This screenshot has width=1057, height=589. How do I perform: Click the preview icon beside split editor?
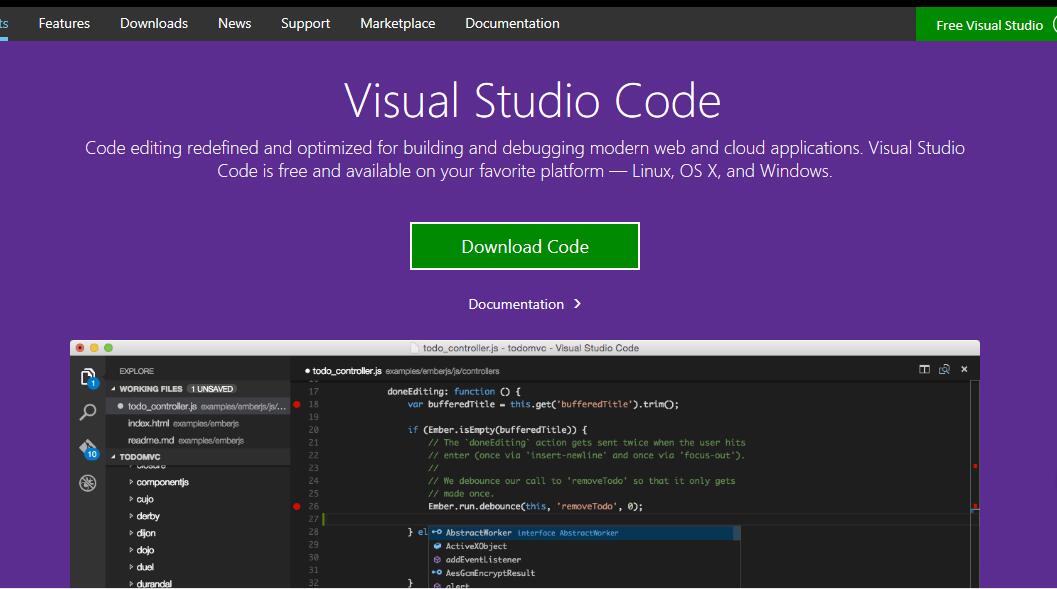944,369
